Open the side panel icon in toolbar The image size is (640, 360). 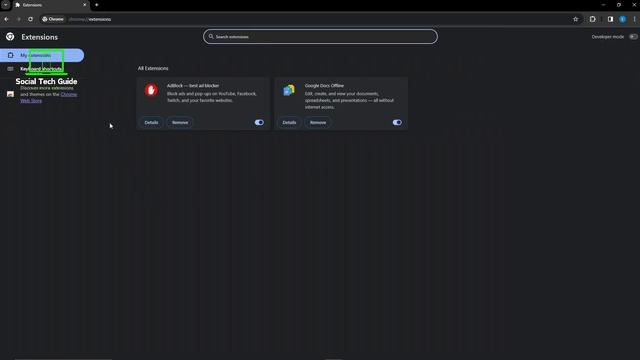tap(610, 19)
